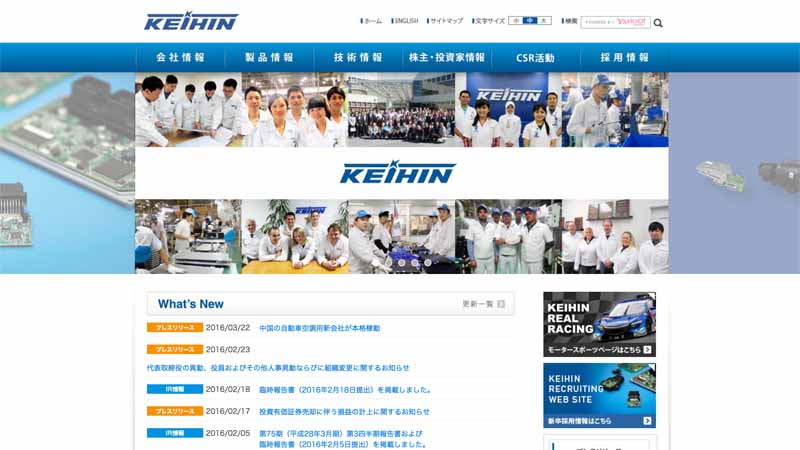Open the 2016/03/22 news about 中国の自動車空調用新会社
The height and width of the screenshot is (450, 800).
click(319, 328)
